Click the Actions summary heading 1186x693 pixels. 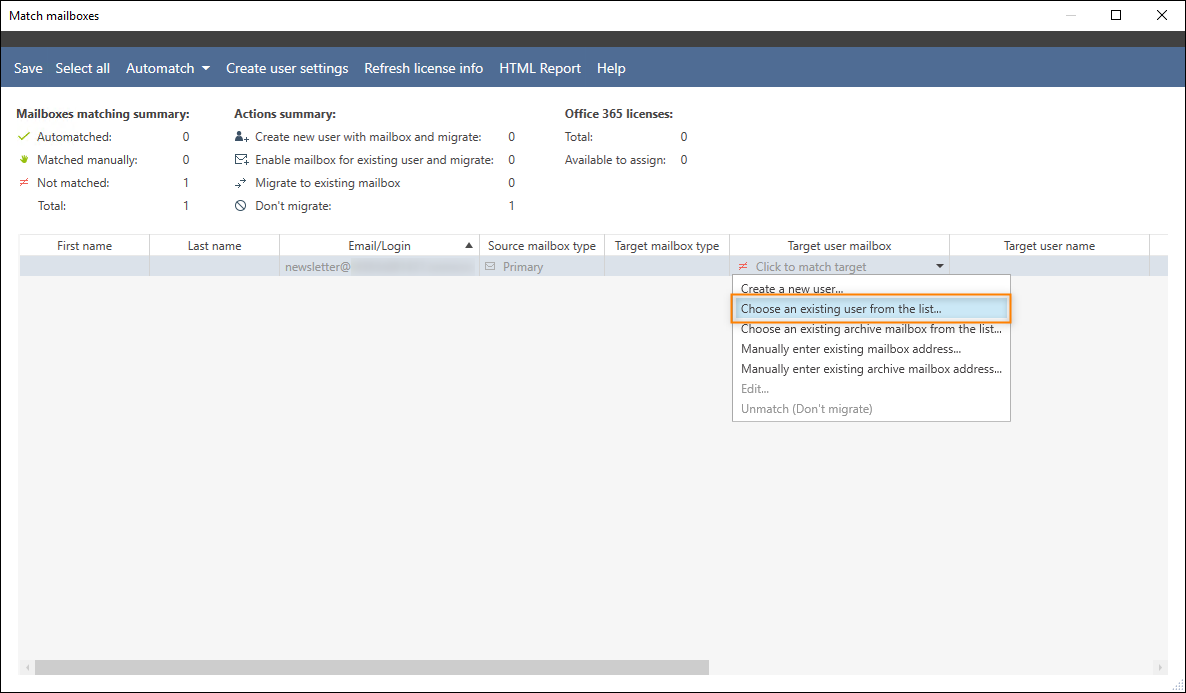(285, 113)
